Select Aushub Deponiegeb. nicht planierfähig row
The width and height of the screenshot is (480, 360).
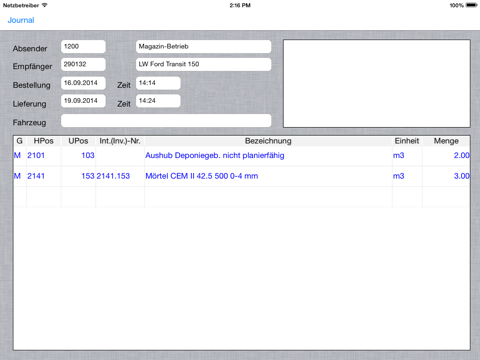(x=242, y=156)
